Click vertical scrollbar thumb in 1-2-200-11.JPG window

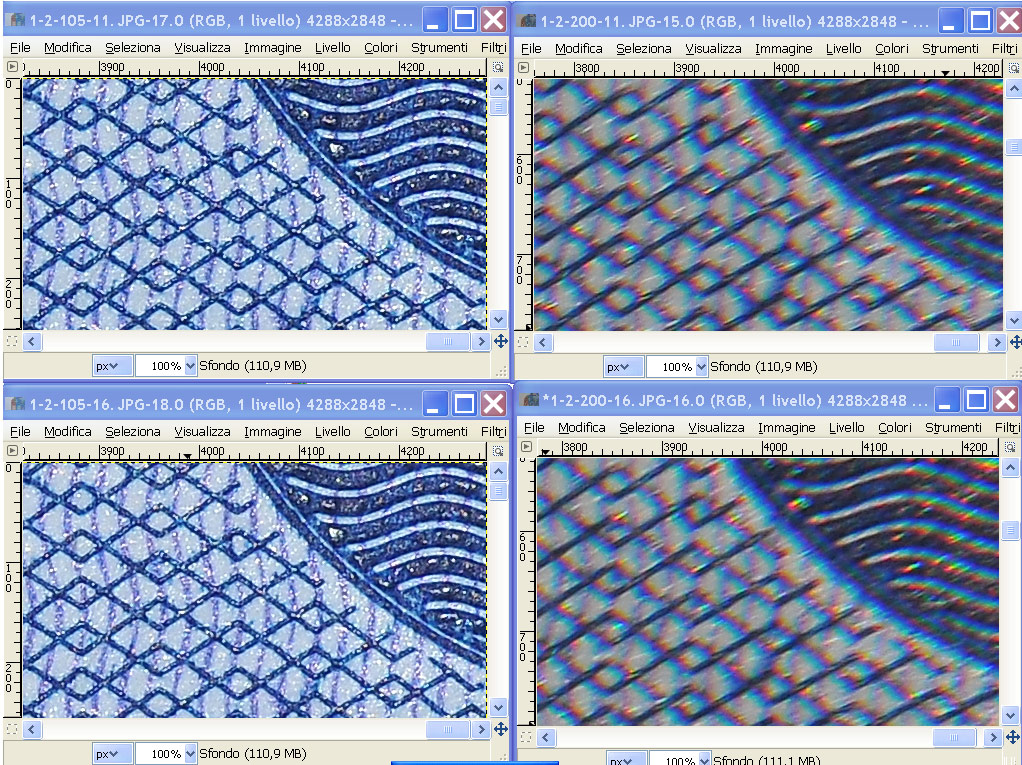pos(1014,148)
